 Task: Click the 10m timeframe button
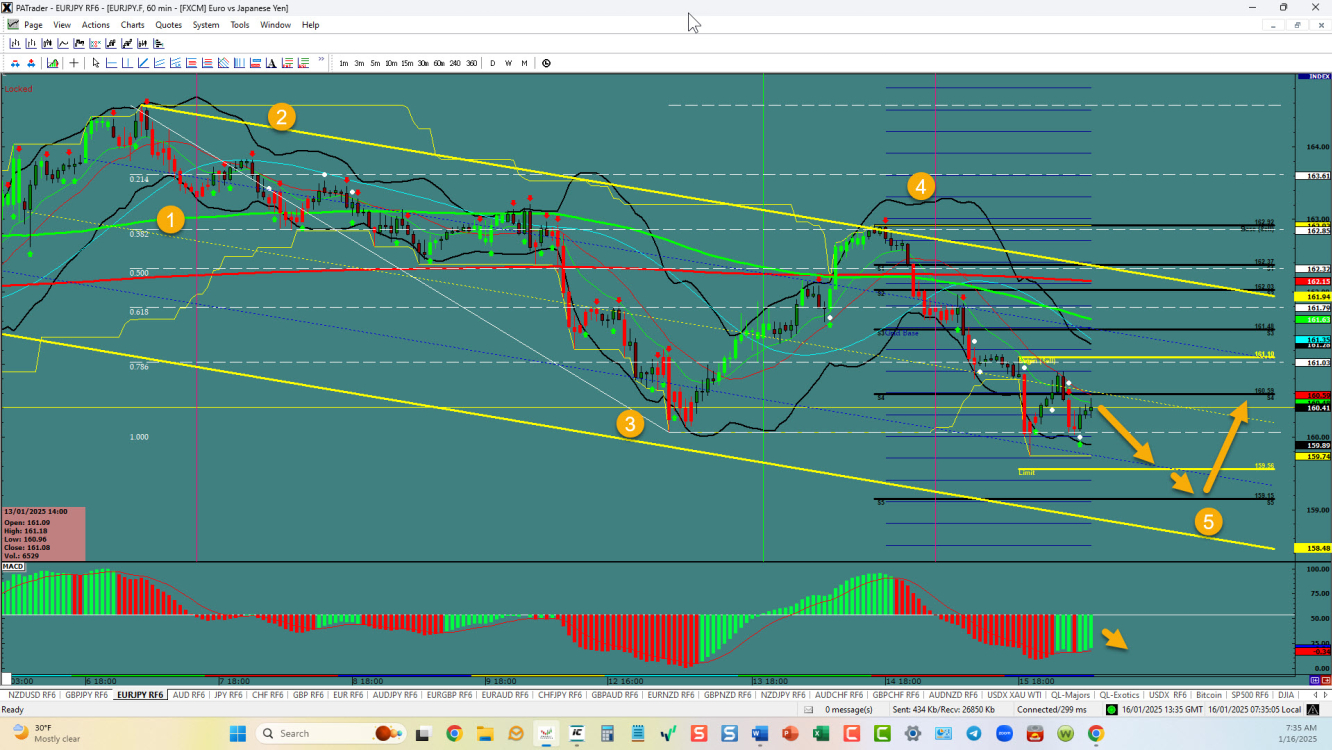pyautogui.click(x=391, y=63)
